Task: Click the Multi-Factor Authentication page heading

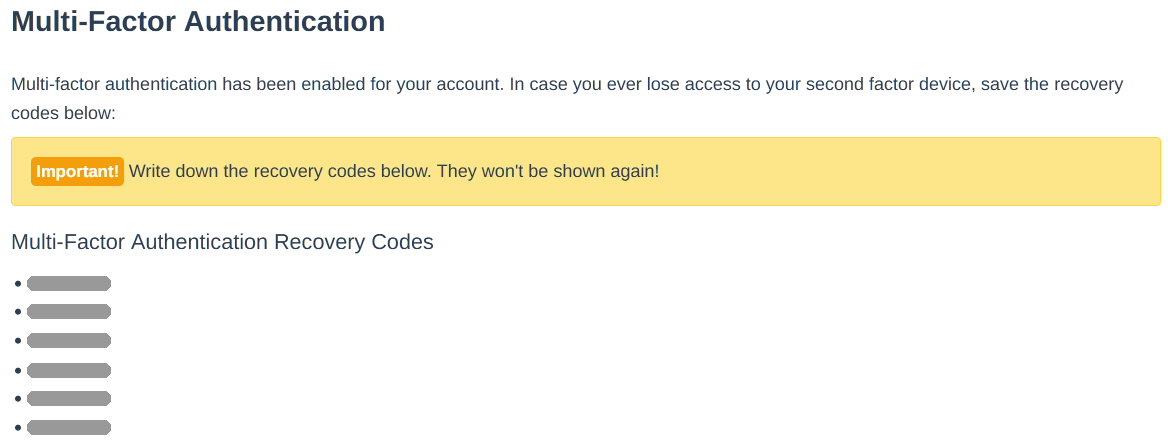Action: [198, 22]
